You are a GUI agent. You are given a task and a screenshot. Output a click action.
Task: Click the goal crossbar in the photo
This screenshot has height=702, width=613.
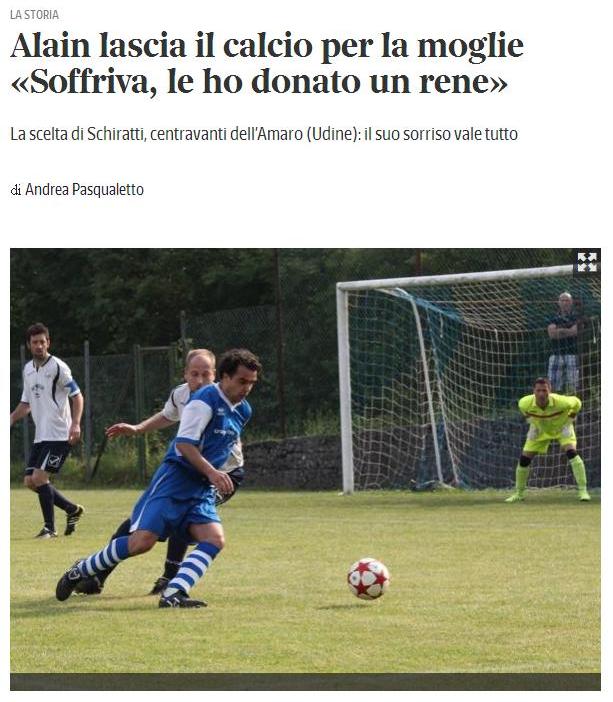tap(456, 277)
